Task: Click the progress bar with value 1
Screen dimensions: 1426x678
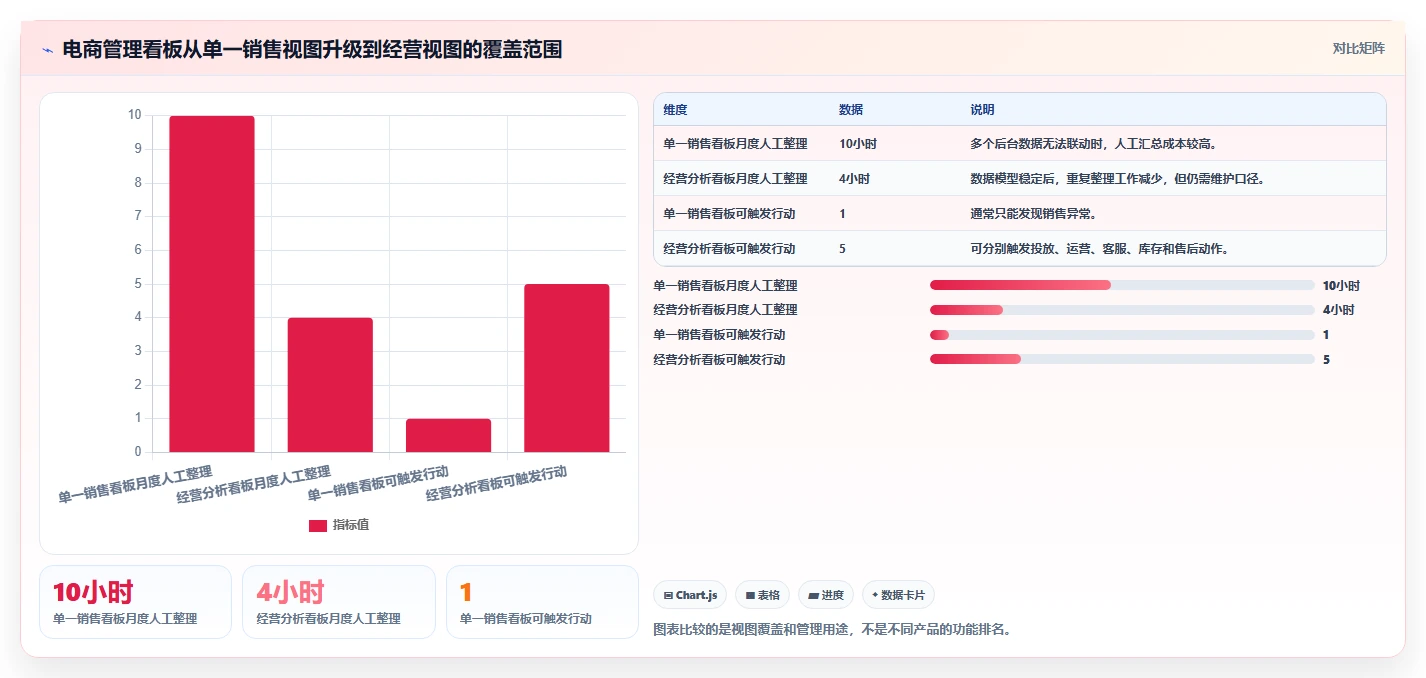Action: 1122,335
